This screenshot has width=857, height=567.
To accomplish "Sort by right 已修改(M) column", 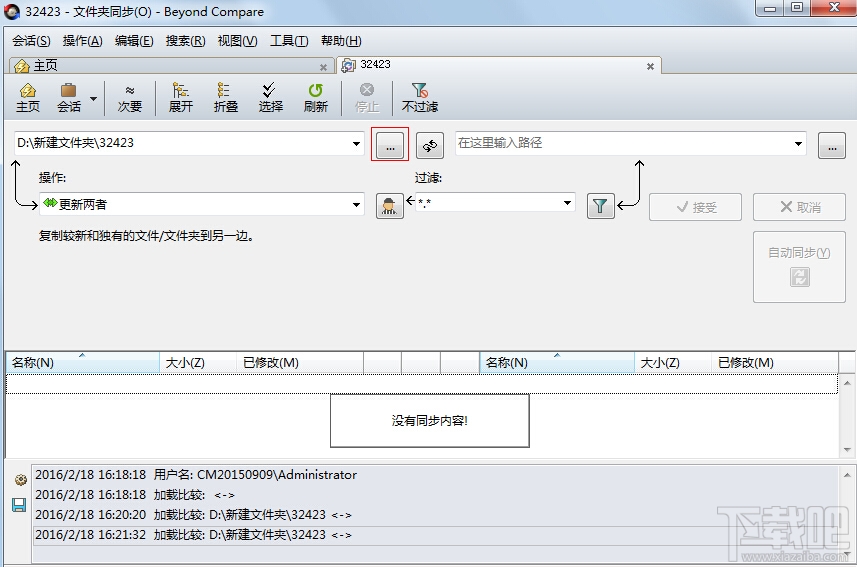I will pyautogui.click(x=775, y=363).
